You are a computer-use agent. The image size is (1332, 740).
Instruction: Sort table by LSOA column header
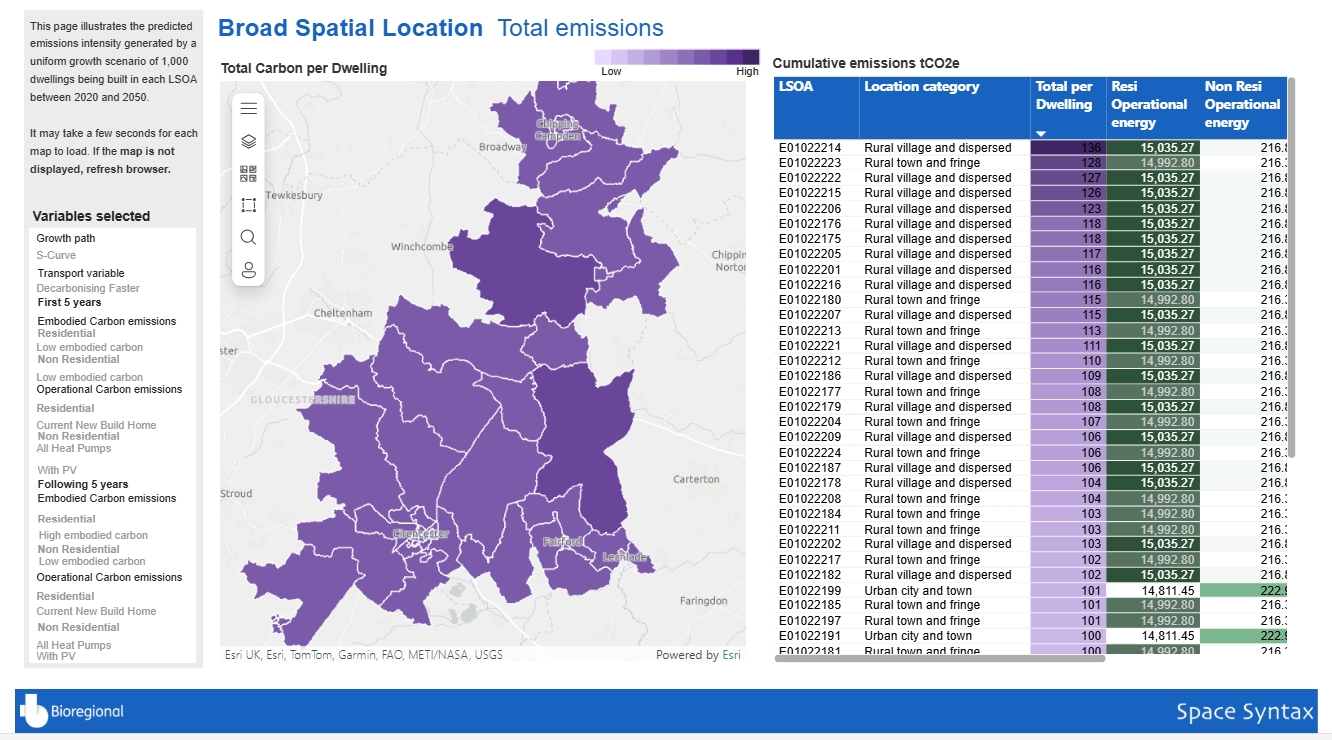tap(796, 87)
